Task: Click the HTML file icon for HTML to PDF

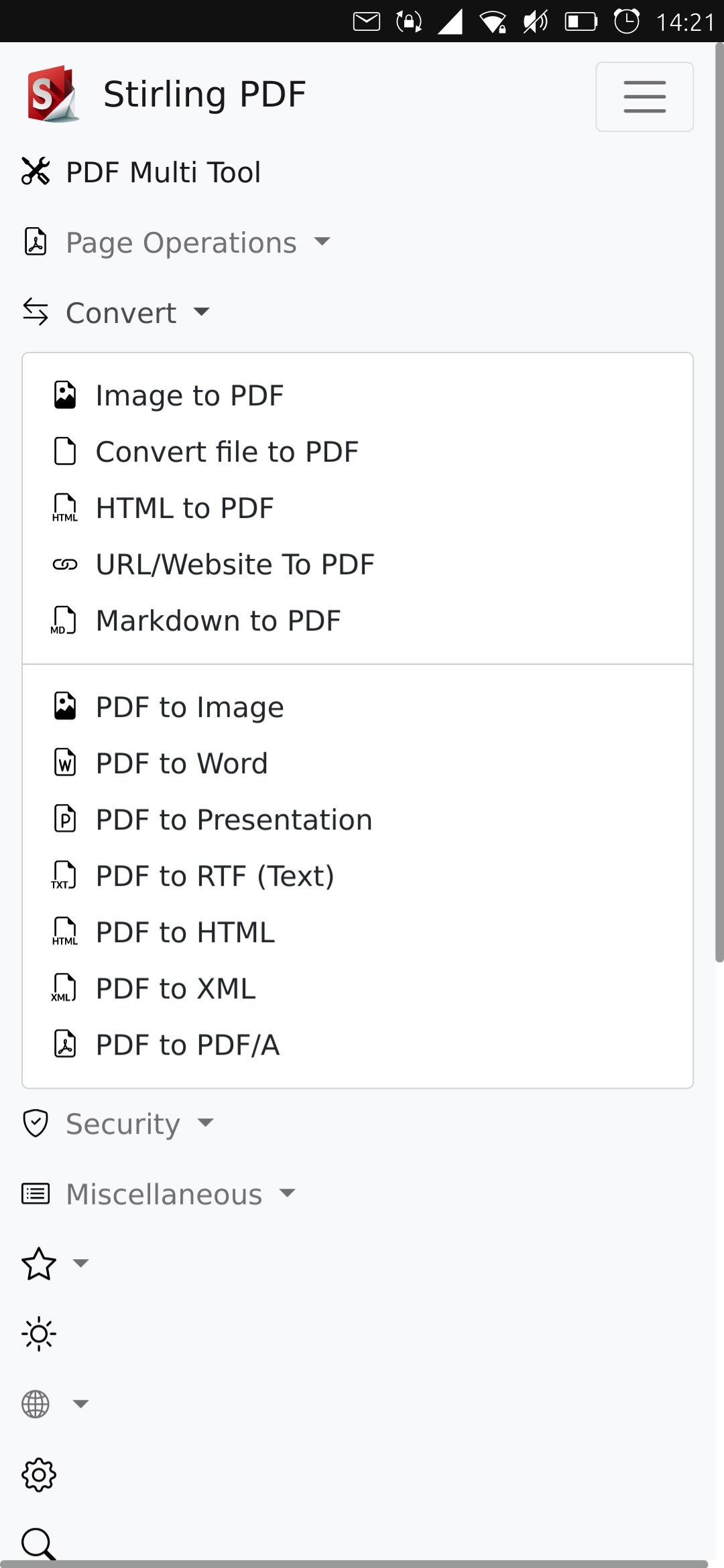Action: click(x=65, y=508)
